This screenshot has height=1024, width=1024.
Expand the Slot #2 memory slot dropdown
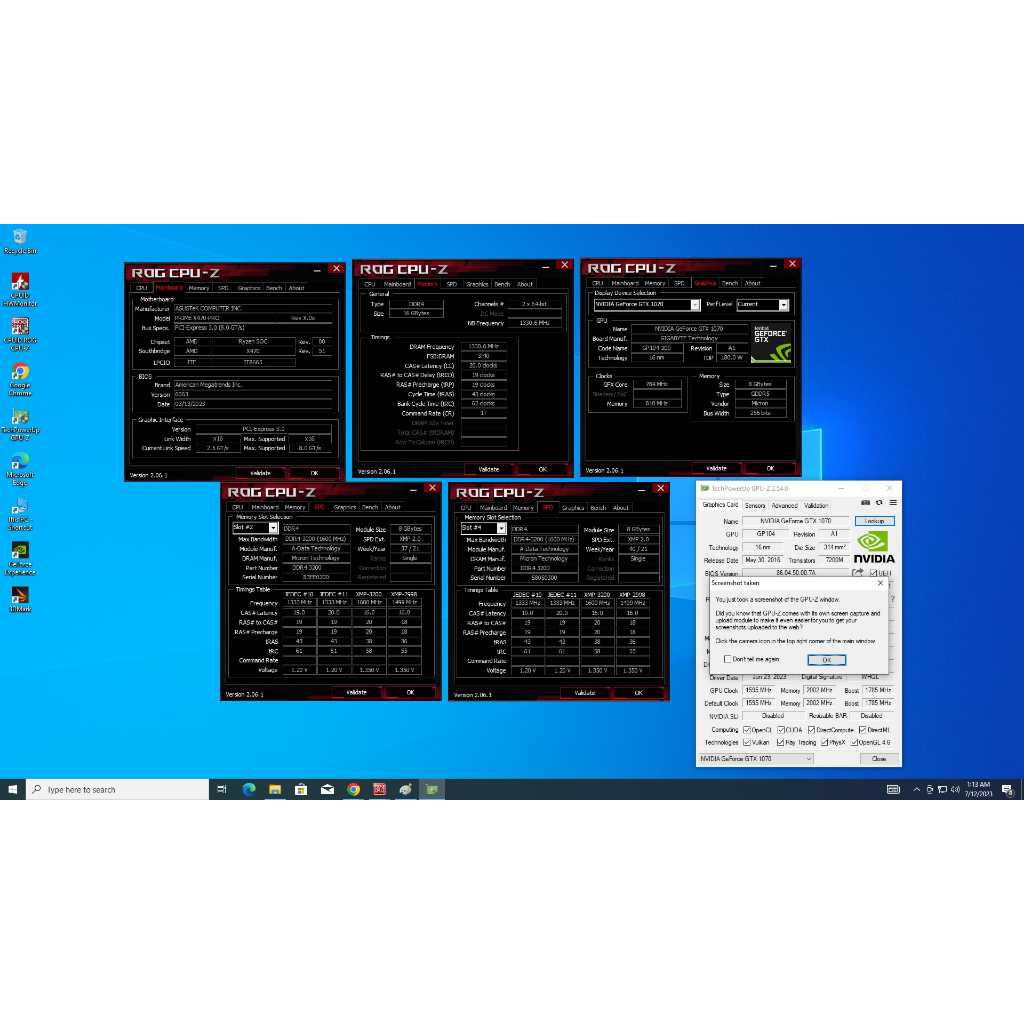[x=273, y=528]
